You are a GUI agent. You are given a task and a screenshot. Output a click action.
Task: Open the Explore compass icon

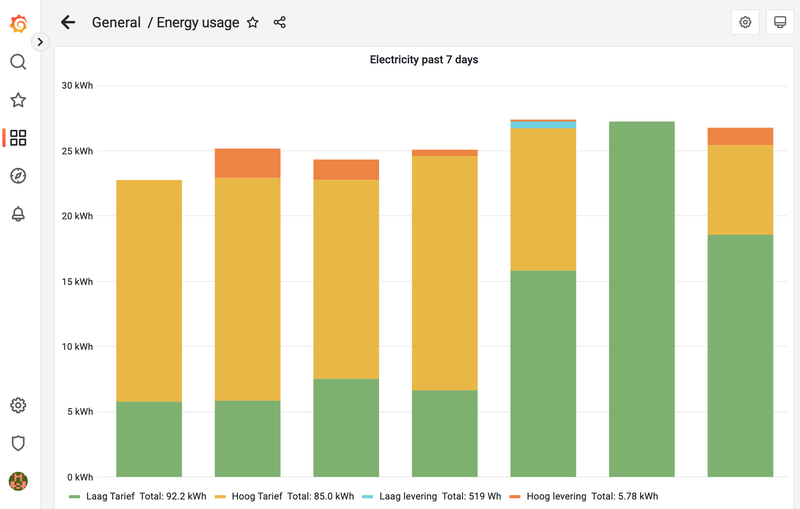click(18, 176)
